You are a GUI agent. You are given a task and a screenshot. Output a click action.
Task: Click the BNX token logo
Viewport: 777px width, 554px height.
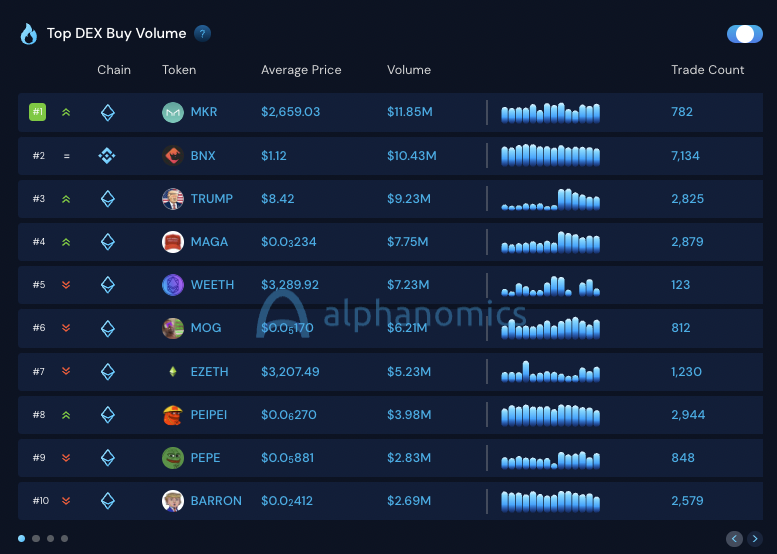pos(173,156)
